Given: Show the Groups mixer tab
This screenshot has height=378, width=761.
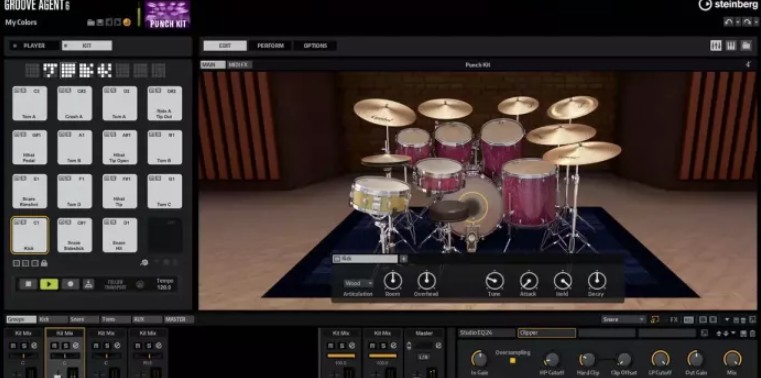Looking at the screenshot, I should point(21,320).
